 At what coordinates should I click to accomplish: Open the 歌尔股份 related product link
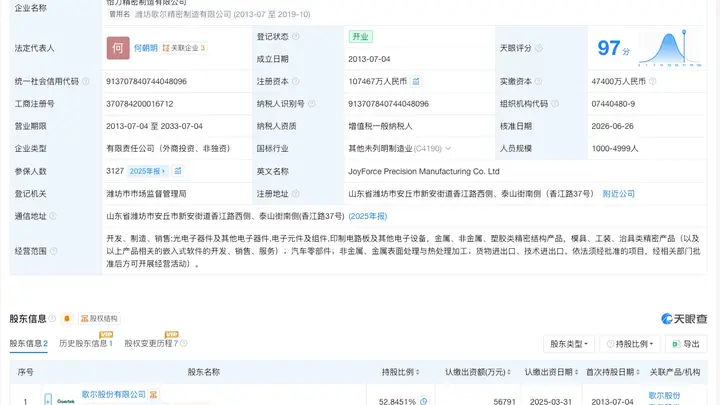(664, 395)
